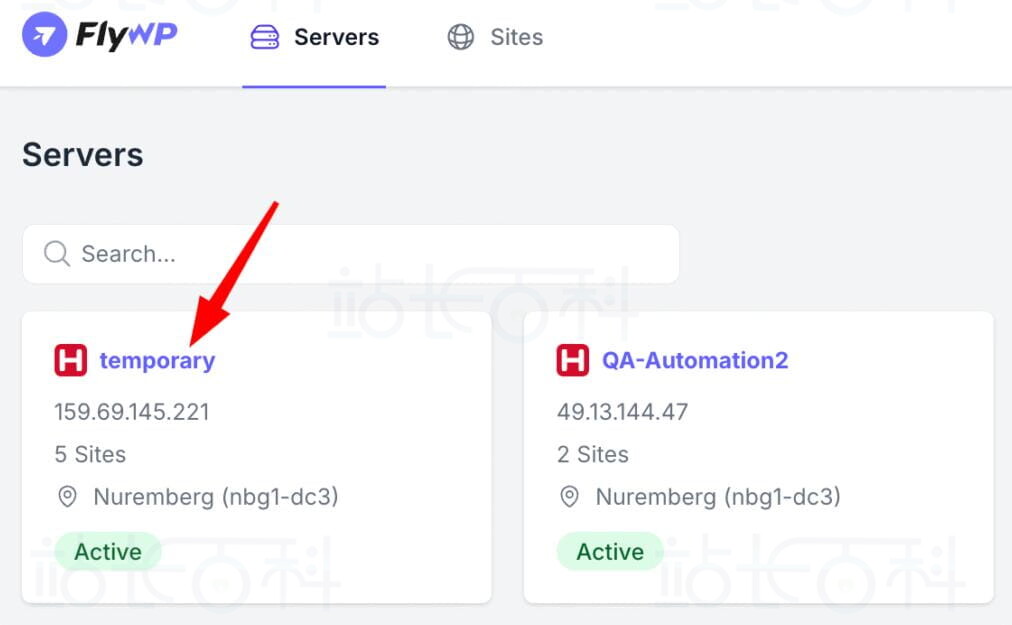Click the Servers page heading
1012x625 pixels.
[83, 155]
